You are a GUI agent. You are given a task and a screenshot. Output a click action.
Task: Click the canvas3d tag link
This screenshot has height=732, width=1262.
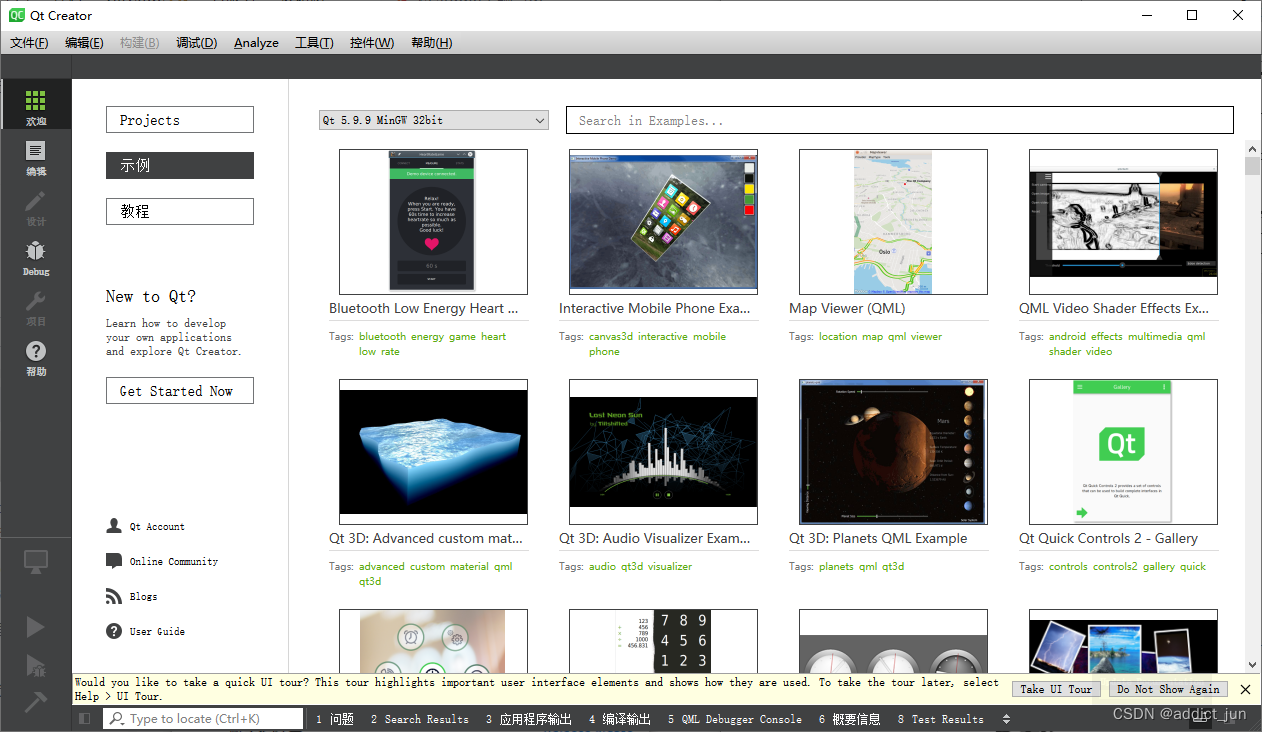tap(611, 337)
